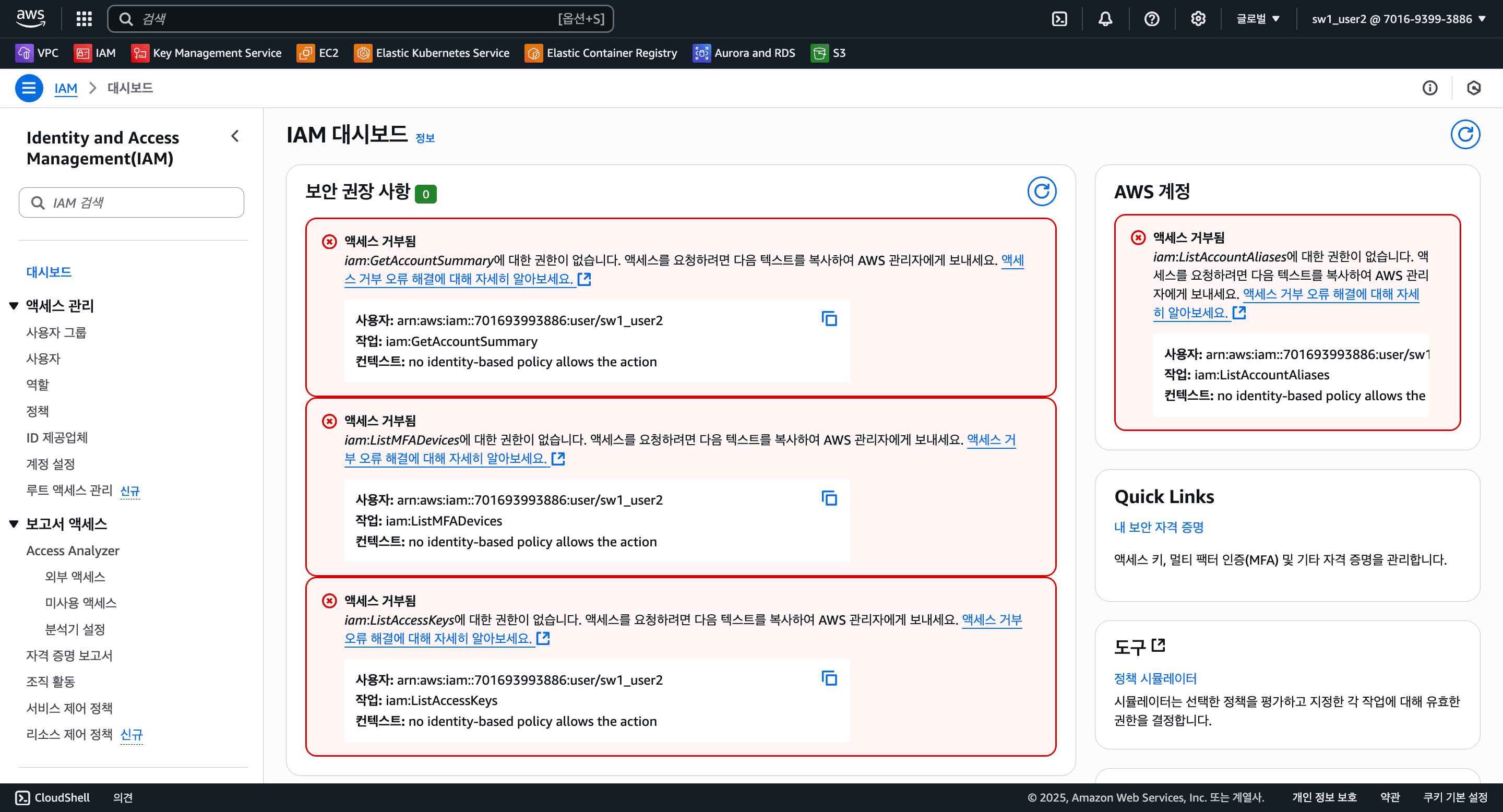1503x812 pixels.
Task: Open the hamburger navigation menu
Action: 29,88
